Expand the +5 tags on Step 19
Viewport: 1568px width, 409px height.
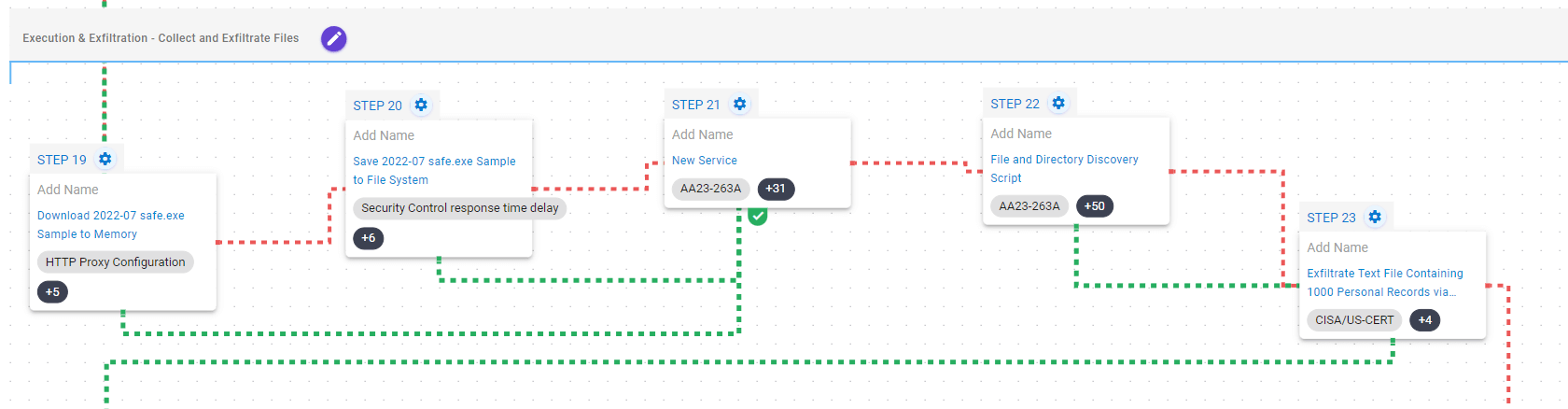52,292
